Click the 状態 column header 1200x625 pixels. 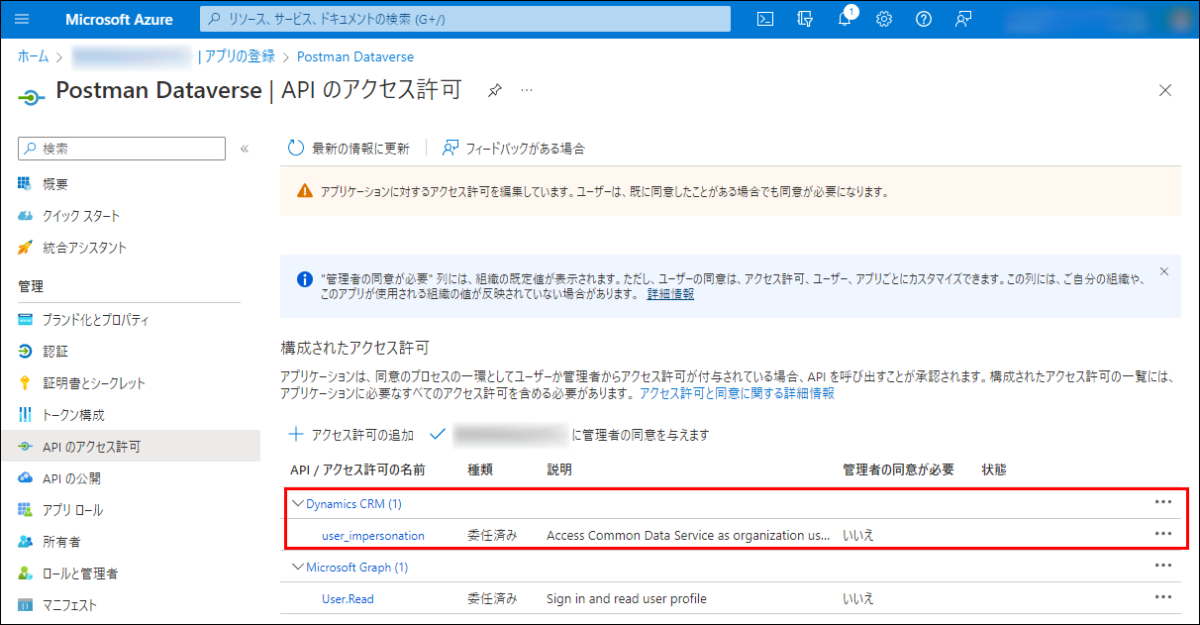pyautogui.click(x=994, y=469)
